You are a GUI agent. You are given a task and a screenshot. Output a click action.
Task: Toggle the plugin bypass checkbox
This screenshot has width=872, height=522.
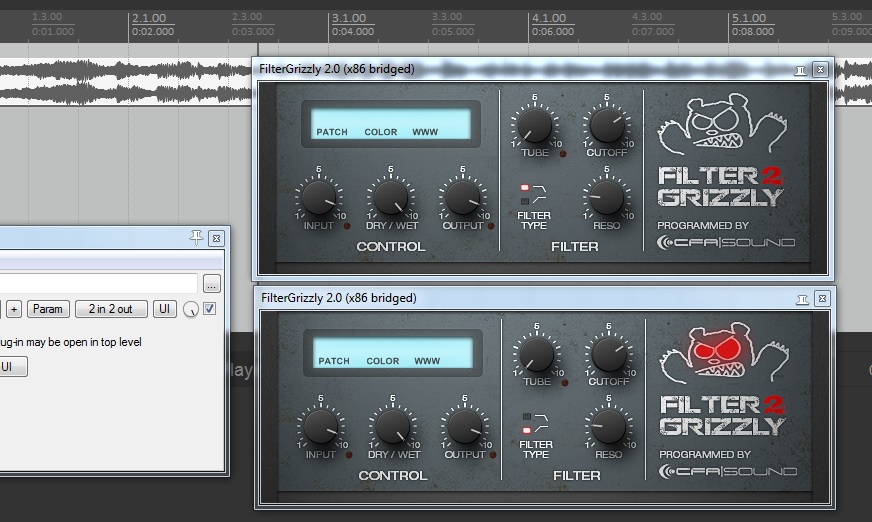pos(209,309)
